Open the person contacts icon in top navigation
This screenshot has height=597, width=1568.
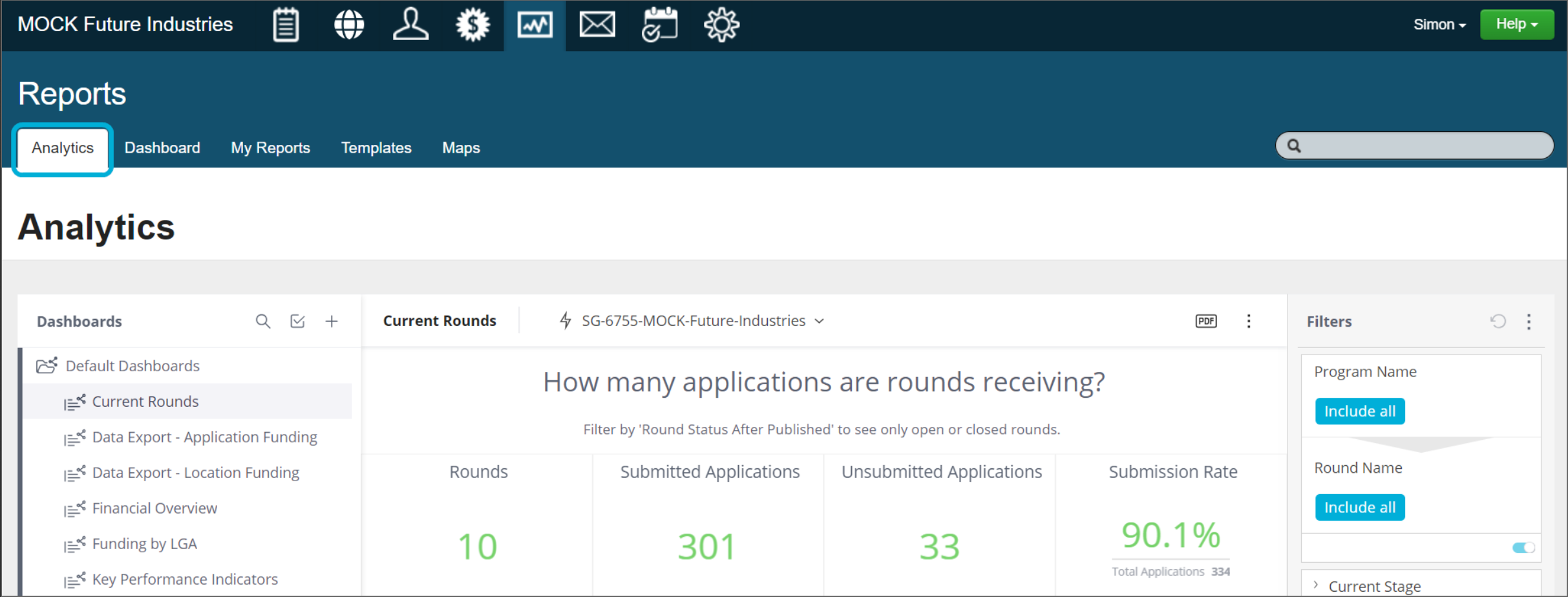[410, 25]
